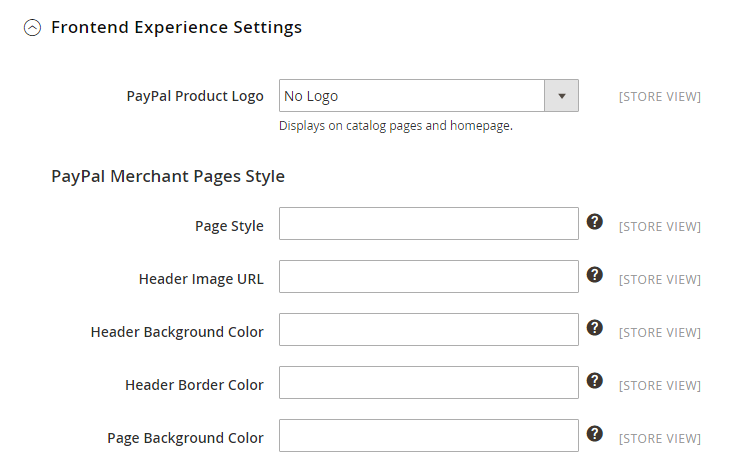Click the Page Style input field
This screenshot has height=475, width=736.
429,223
